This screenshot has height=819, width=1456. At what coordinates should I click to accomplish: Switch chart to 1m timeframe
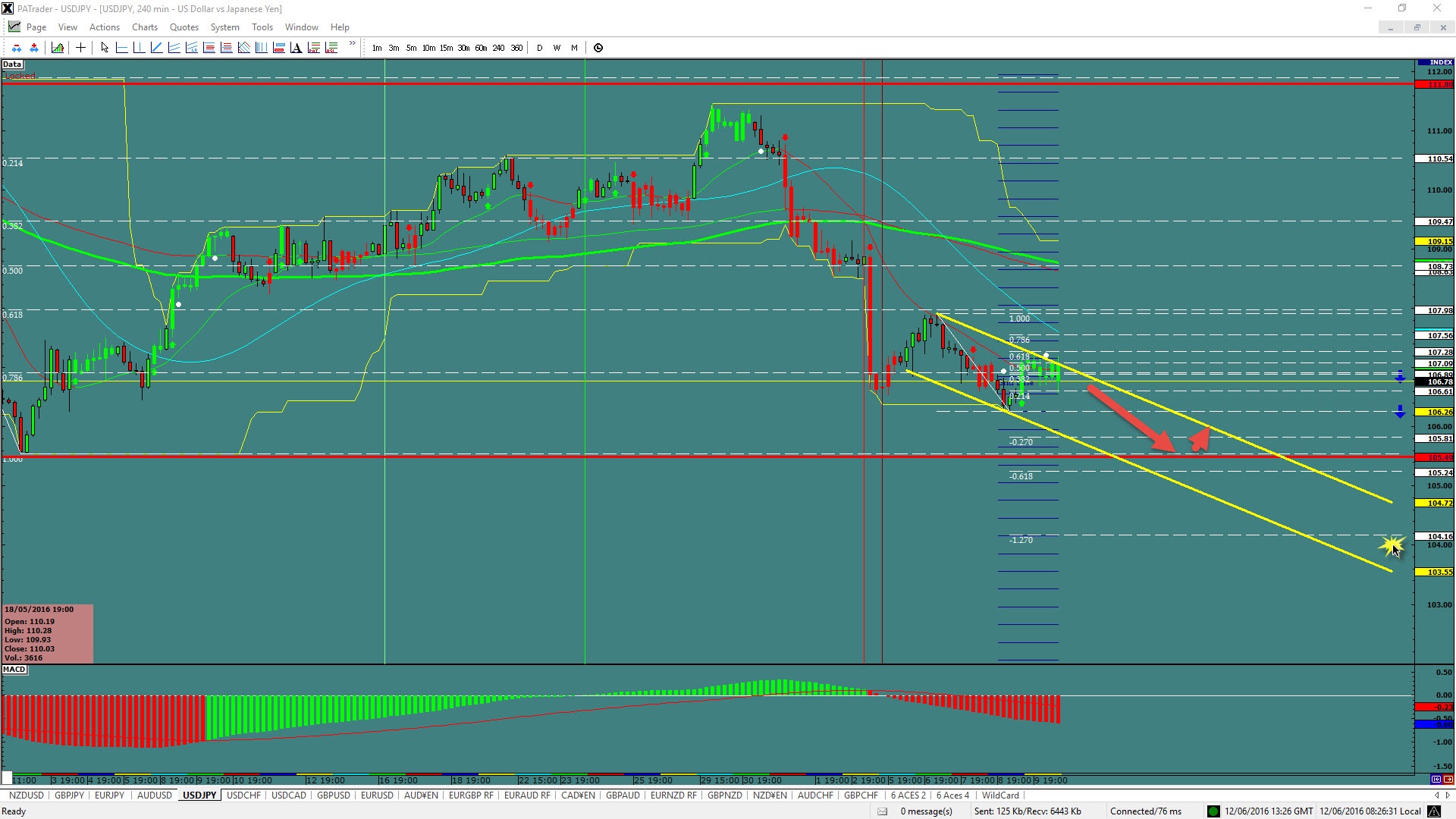pos(377,48)
